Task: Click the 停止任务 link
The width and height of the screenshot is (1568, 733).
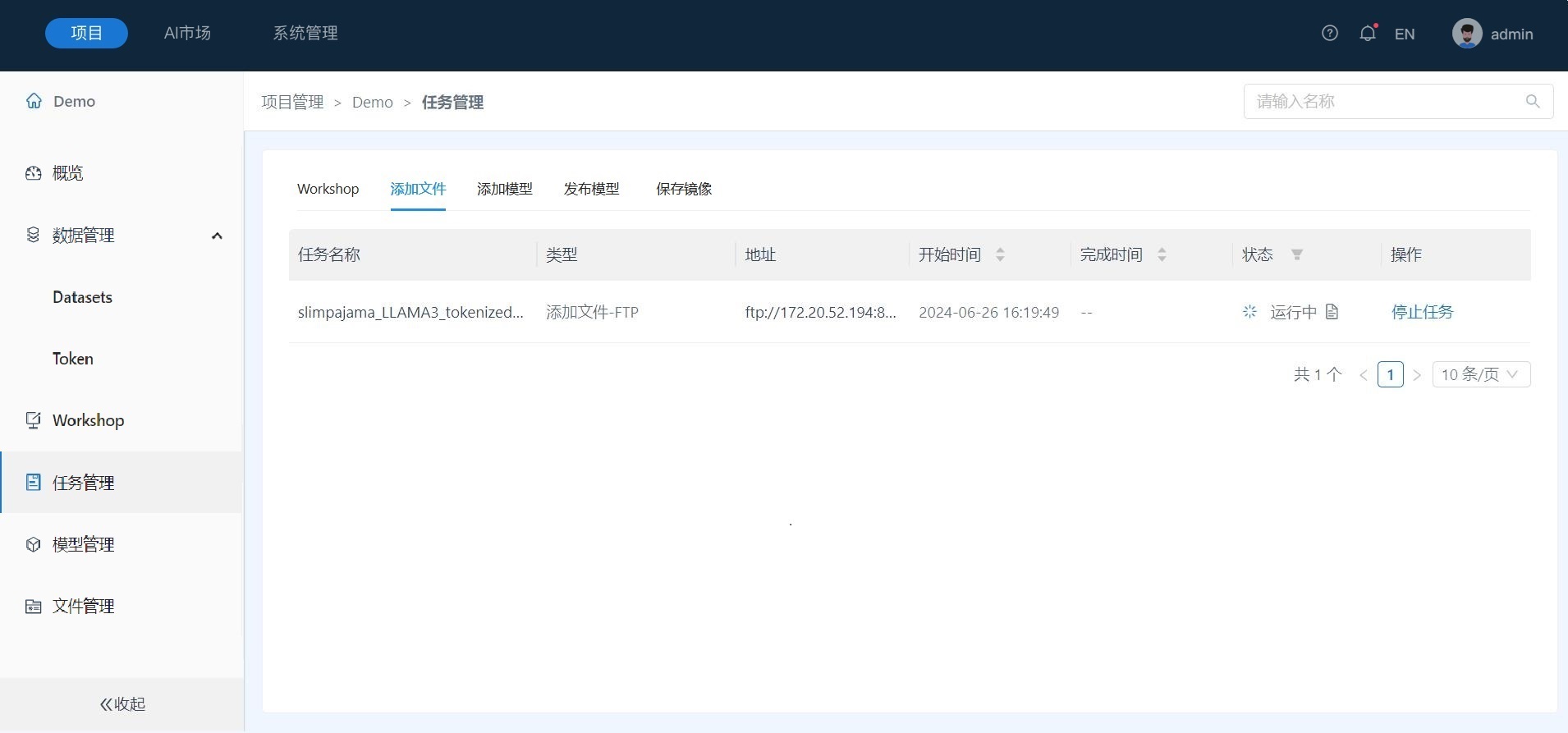Action: tap(1422, 312)
